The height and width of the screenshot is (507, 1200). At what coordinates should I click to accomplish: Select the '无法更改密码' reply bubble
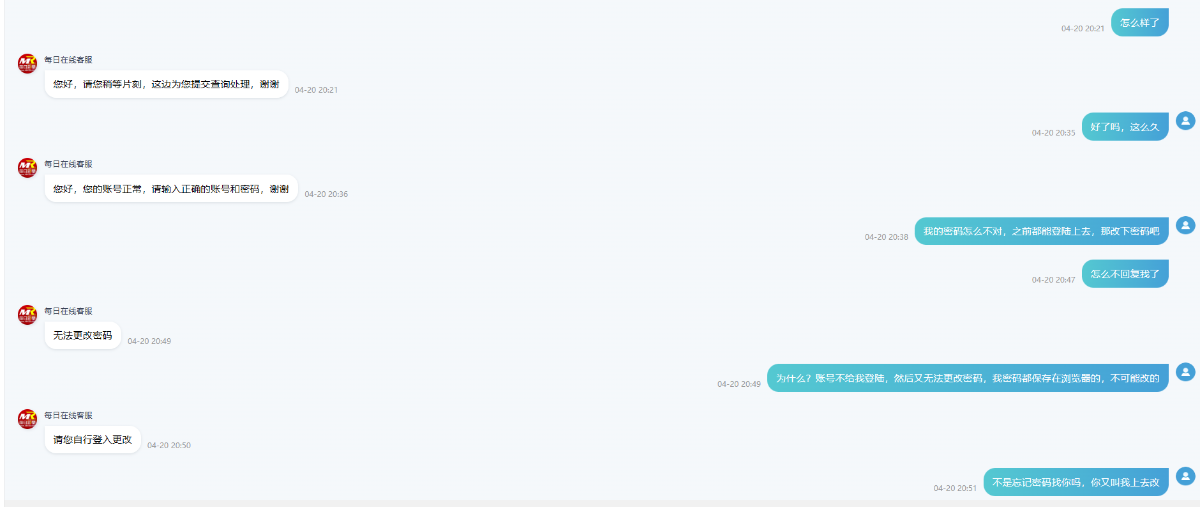click(x=83, y=335)
